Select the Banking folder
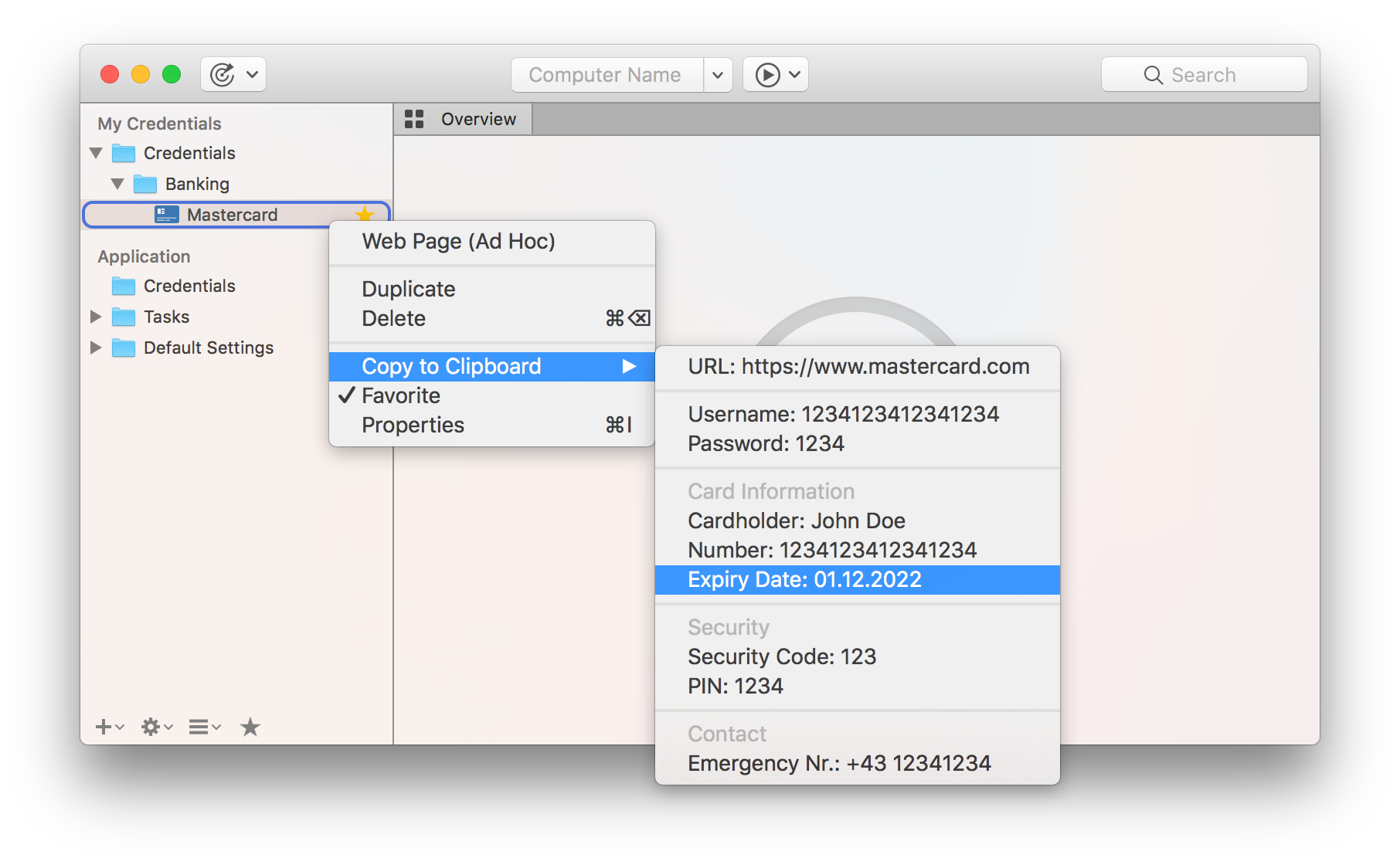Screen dimensions: 1400x865 197,184
